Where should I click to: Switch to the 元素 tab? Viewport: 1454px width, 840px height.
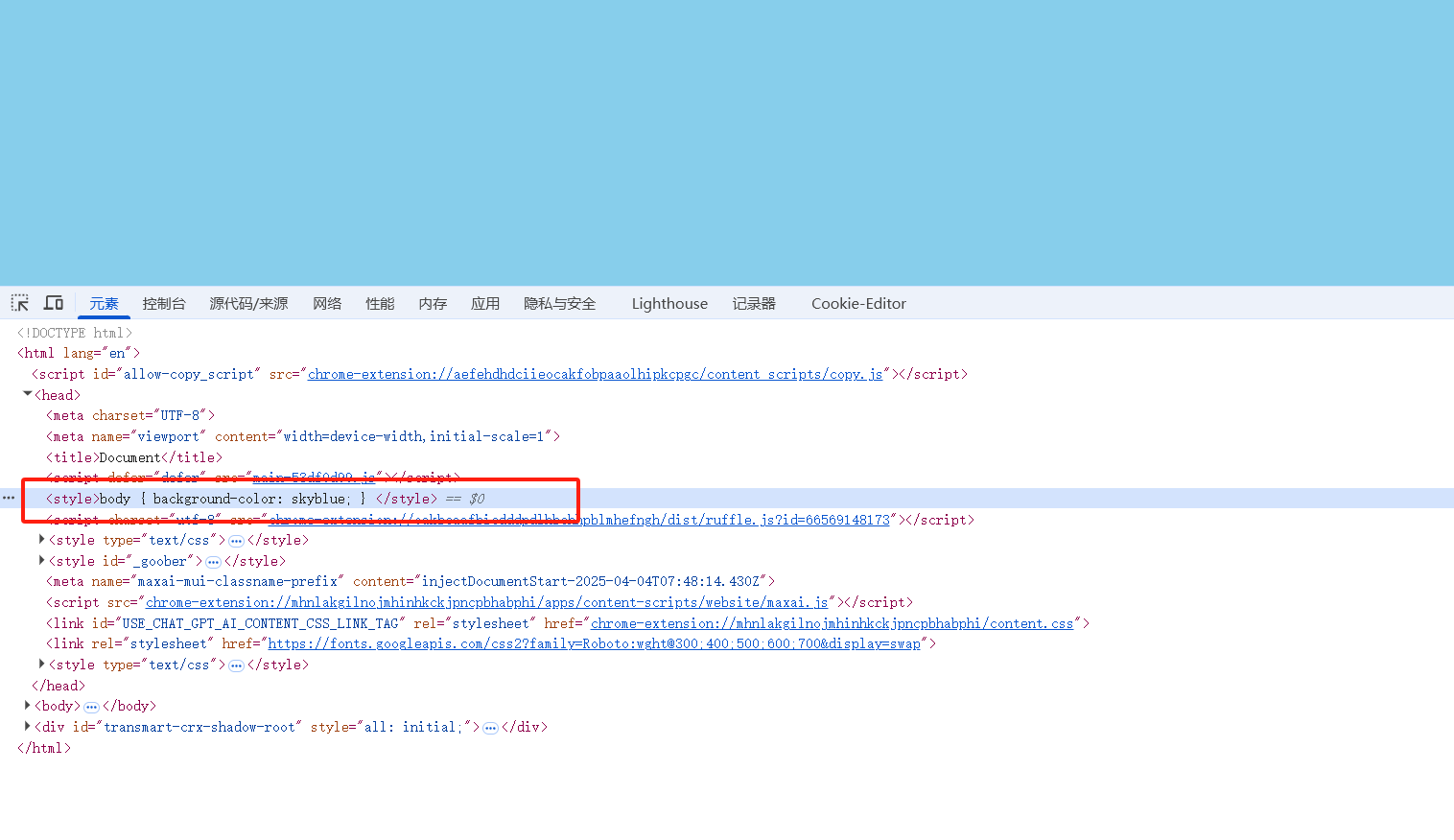coord(104,304)
